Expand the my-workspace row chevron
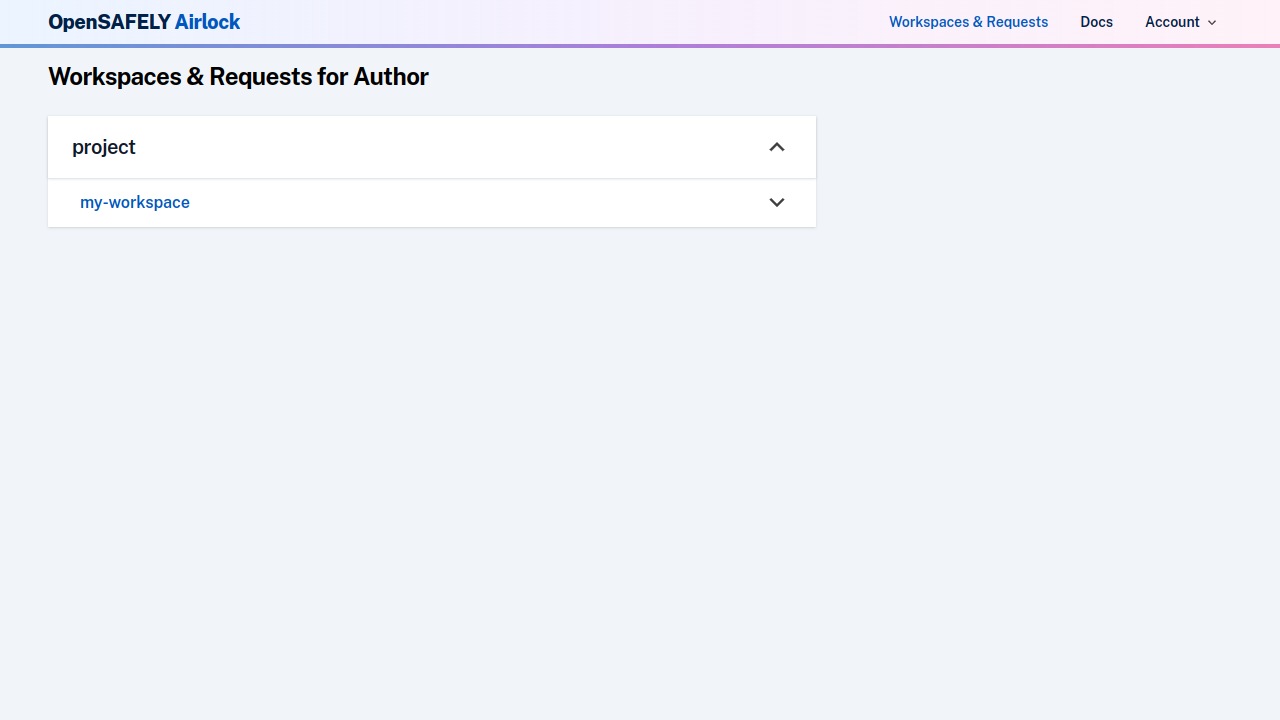The height and width of the screenshot is (720, 1280). coord(777,203)
